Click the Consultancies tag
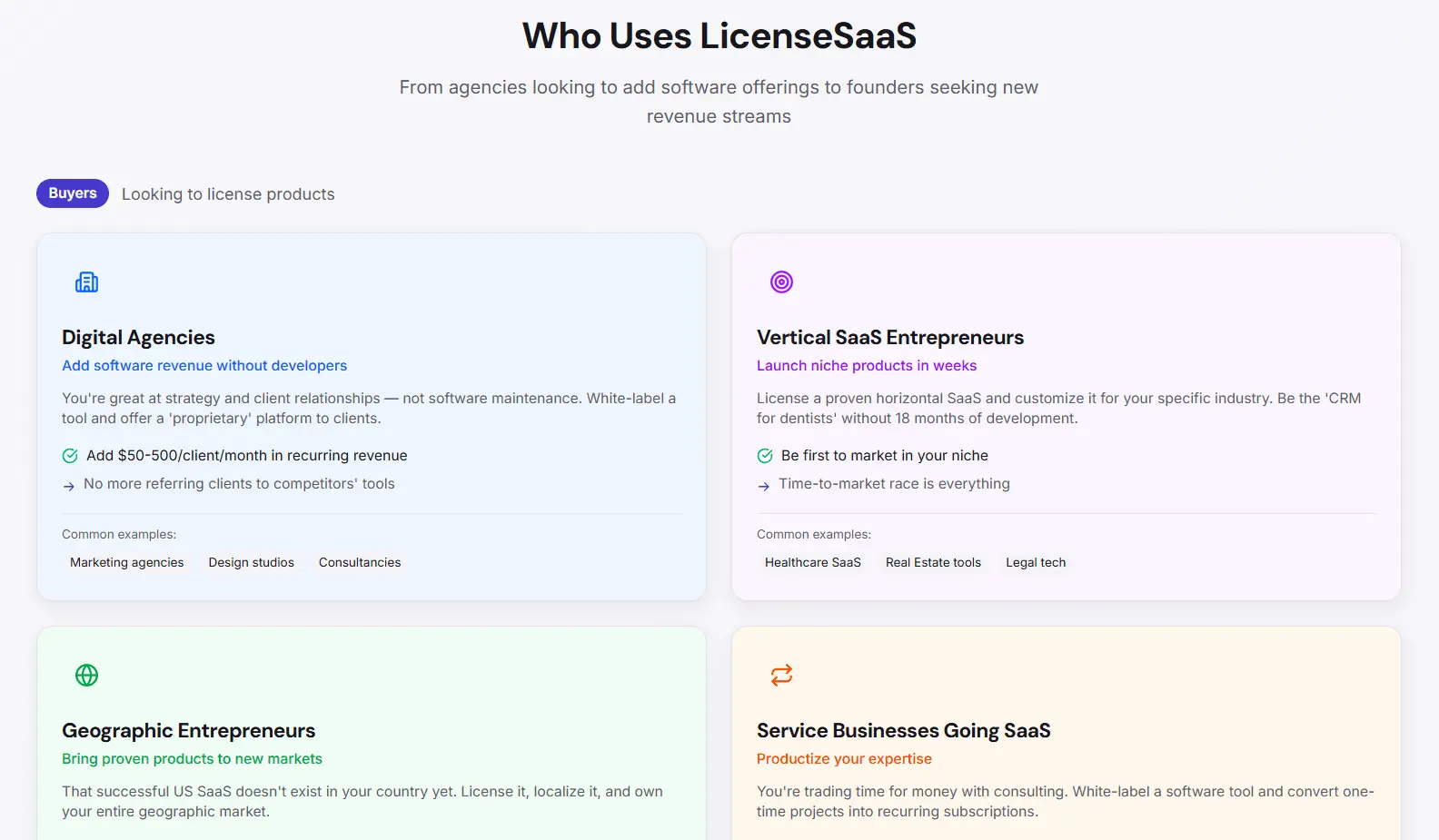Image resolution: width=1439 pixels, height=840 pixels. 360,563
